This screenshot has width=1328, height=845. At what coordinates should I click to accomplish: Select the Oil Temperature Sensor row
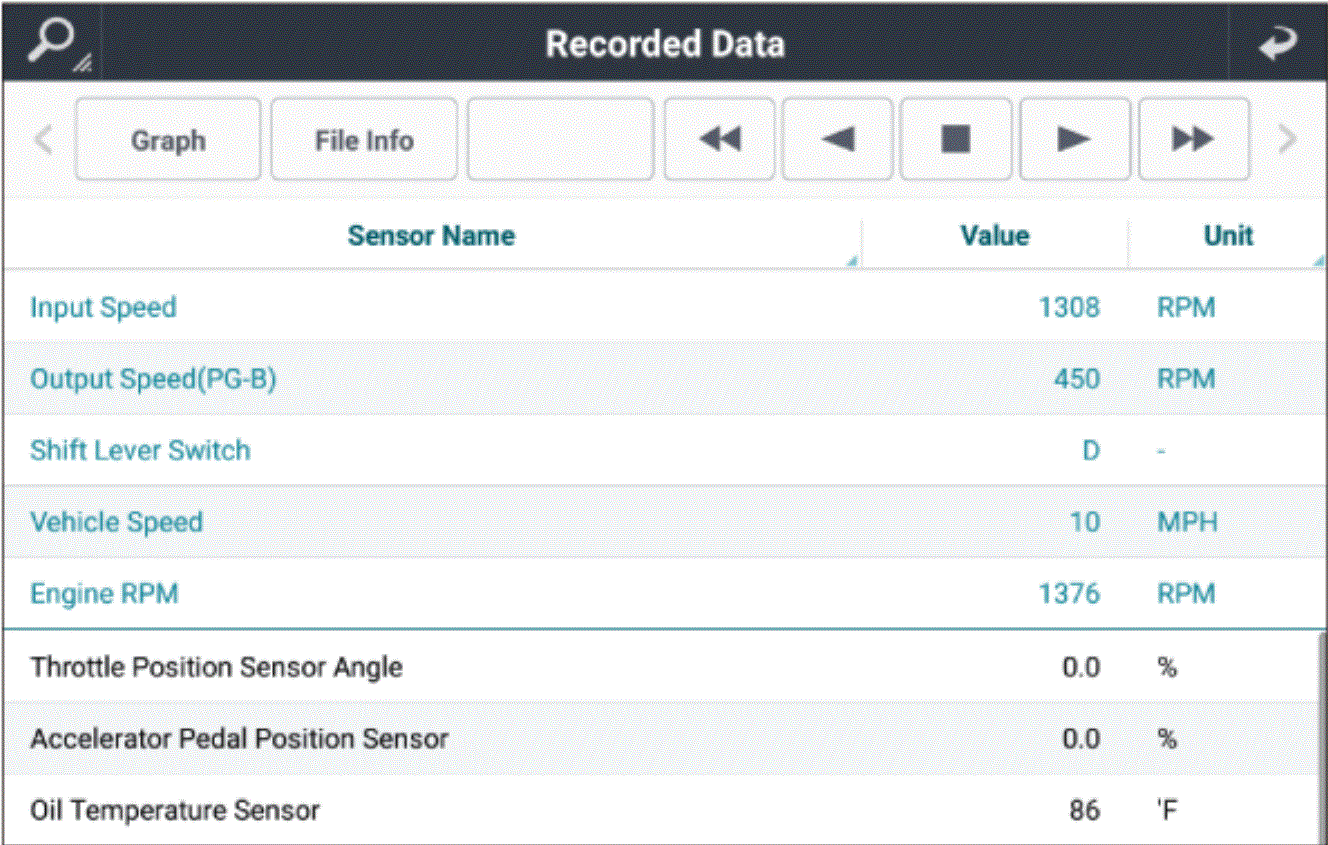(662, 810)
